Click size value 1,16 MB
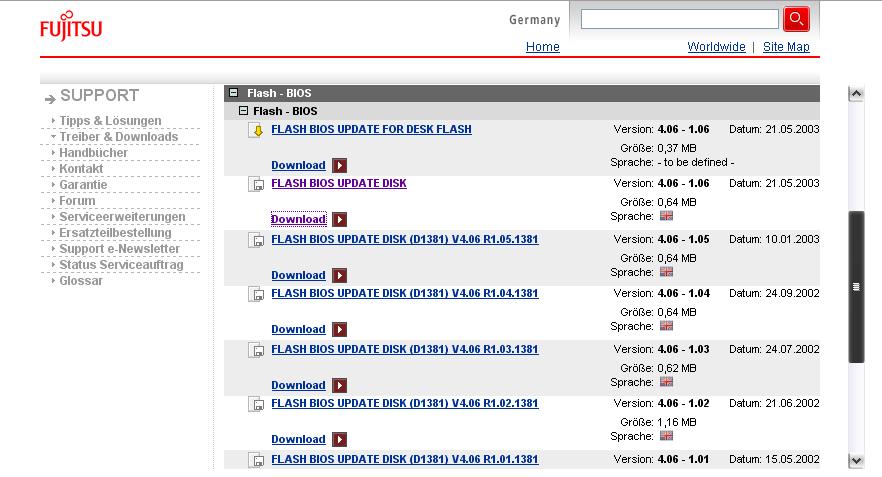This screenshot has height=477, width=882. (677, 422)
